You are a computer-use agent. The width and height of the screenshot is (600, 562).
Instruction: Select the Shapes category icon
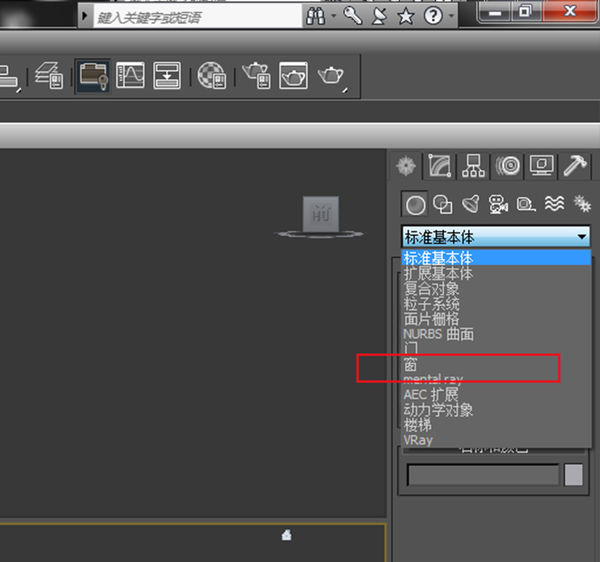click(443, 204)
